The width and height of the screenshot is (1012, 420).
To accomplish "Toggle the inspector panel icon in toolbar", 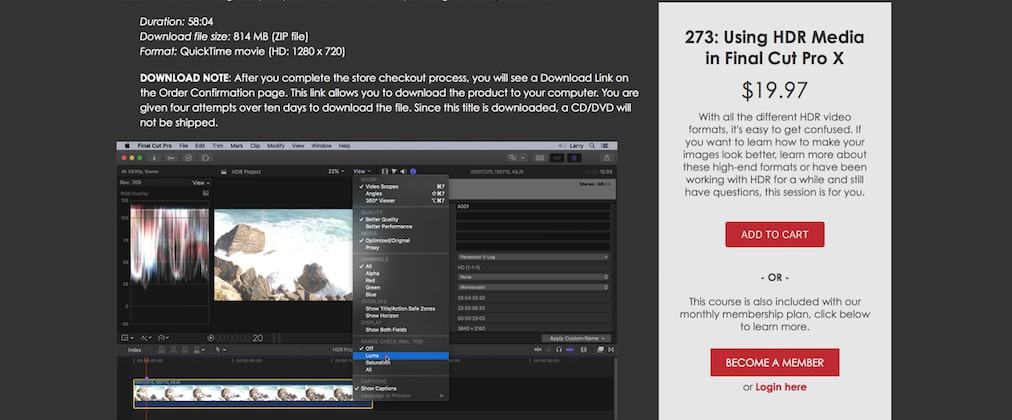I will tap(574, 157).
